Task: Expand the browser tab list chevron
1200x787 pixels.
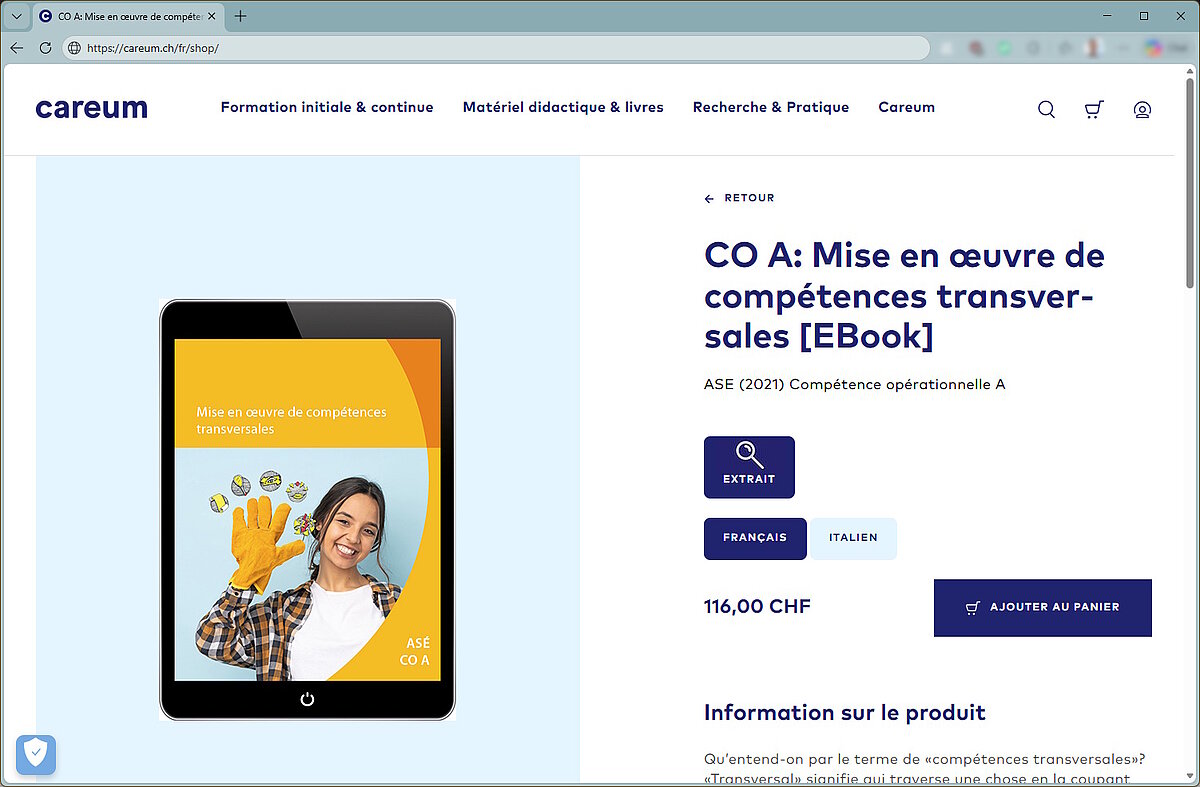Action: [x=16, y=16]
